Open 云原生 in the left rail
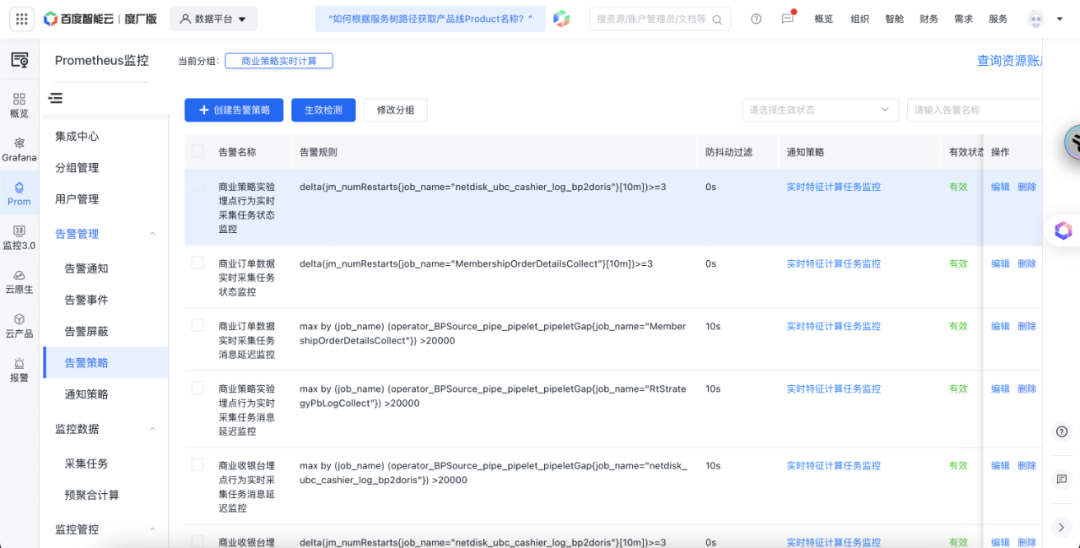1080x548 pixels. coord(19,282)
